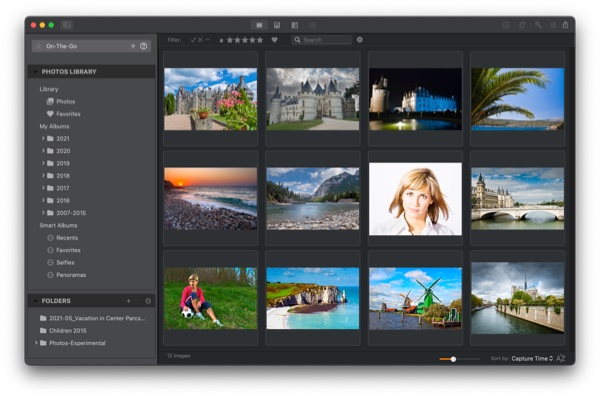Screen dimensions: 600x398
Task: Select the green windmill thumbnail
Action: pos(415,298)
